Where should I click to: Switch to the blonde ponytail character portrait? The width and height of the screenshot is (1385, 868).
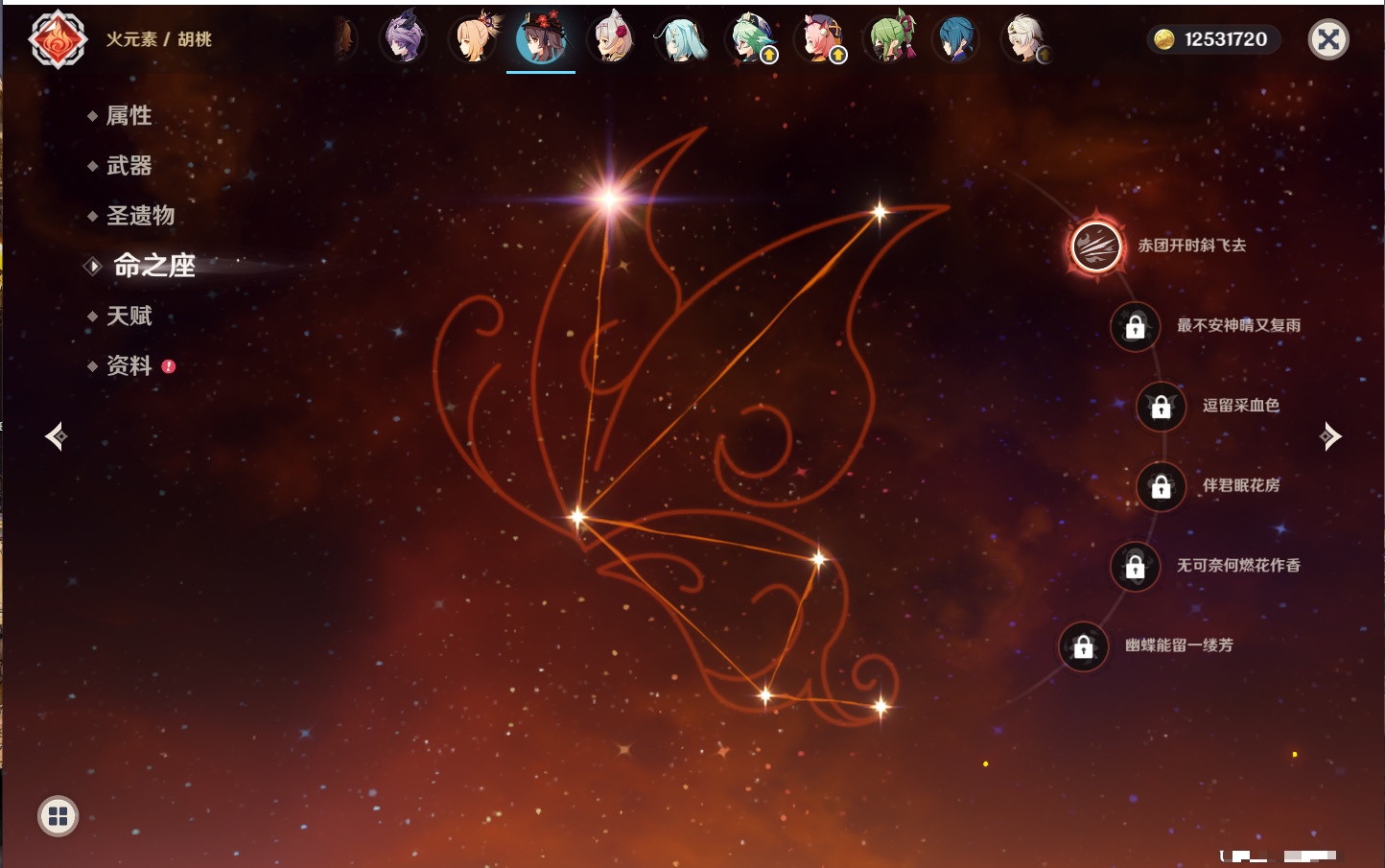tap(474, 39)
